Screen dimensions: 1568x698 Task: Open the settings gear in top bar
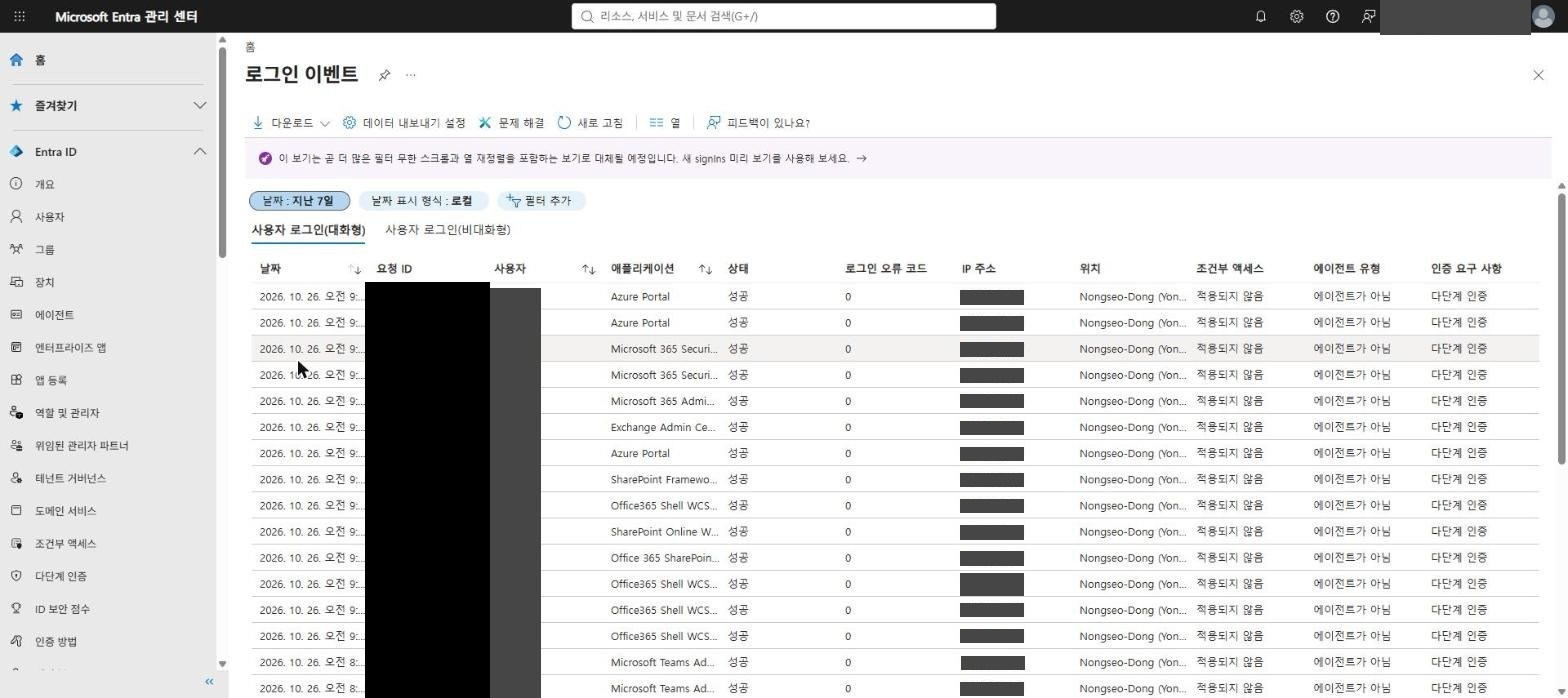pyautogui.click(x=1296, y=16)
